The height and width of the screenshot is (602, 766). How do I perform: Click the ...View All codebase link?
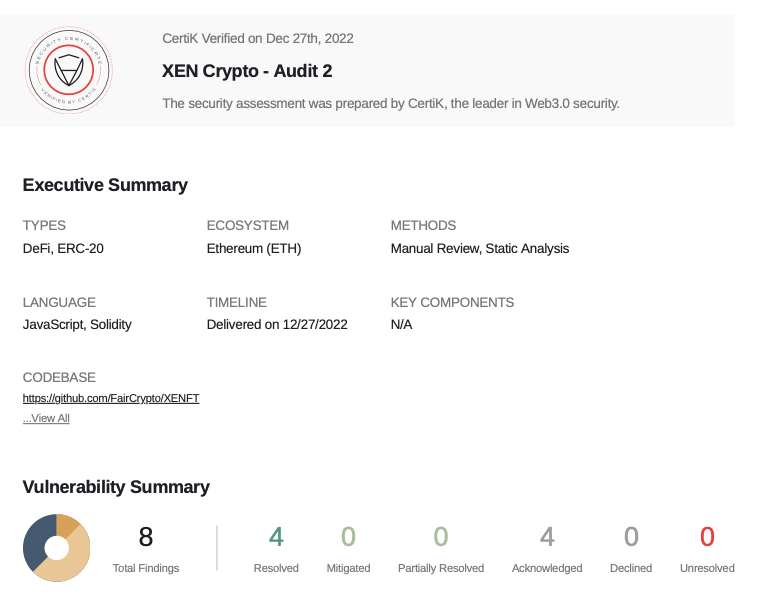46,418
